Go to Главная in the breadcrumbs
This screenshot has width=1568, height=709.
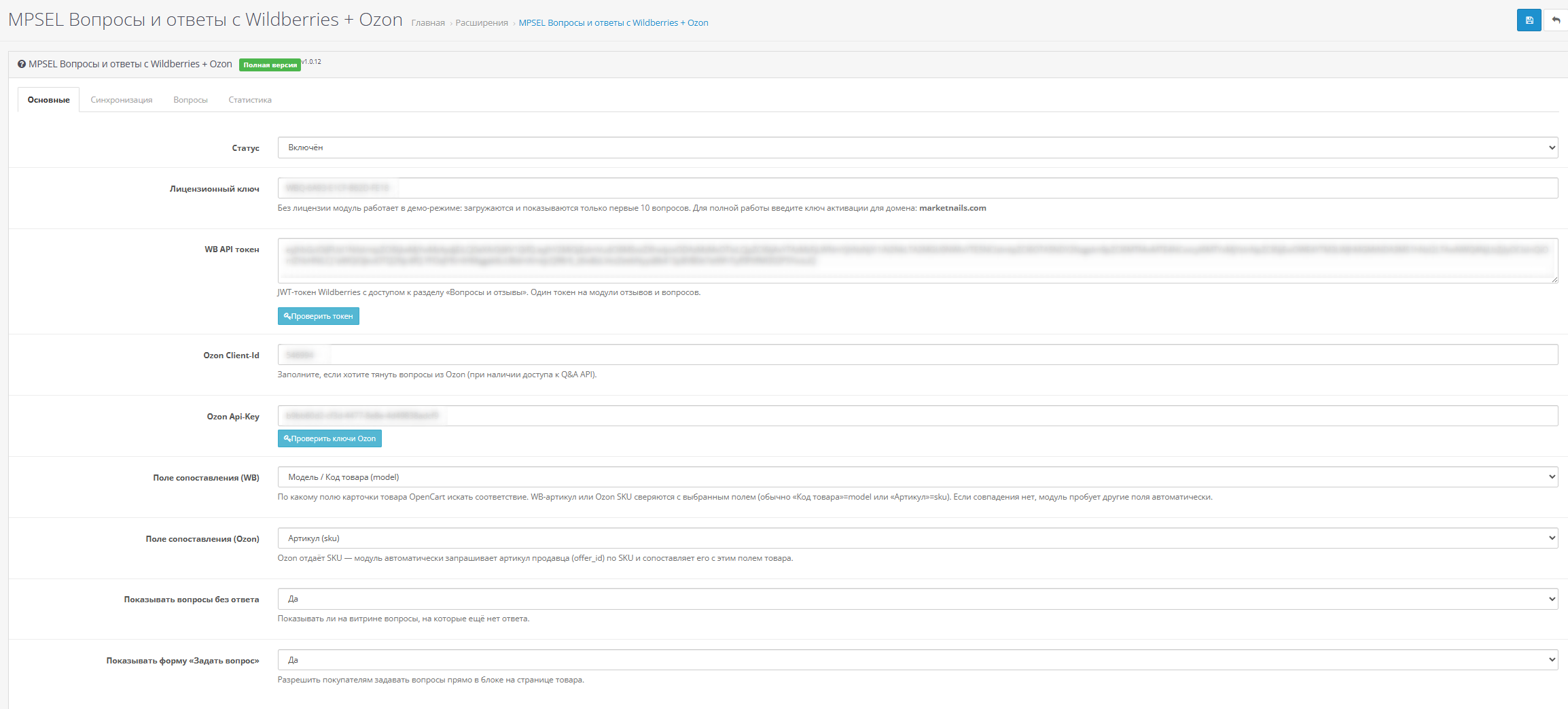(x=428, y=23)
